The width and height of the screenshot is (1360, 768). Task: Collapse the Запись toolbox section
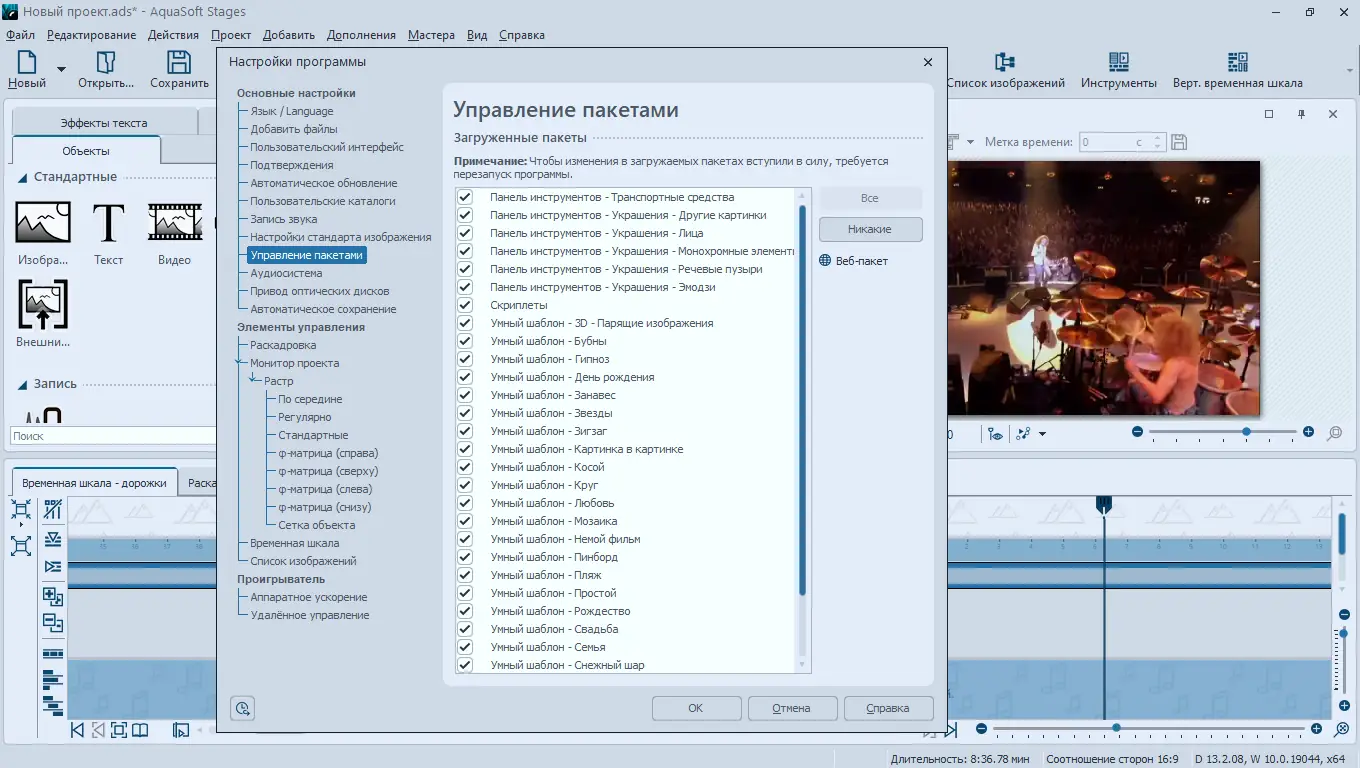pos(22,384)
